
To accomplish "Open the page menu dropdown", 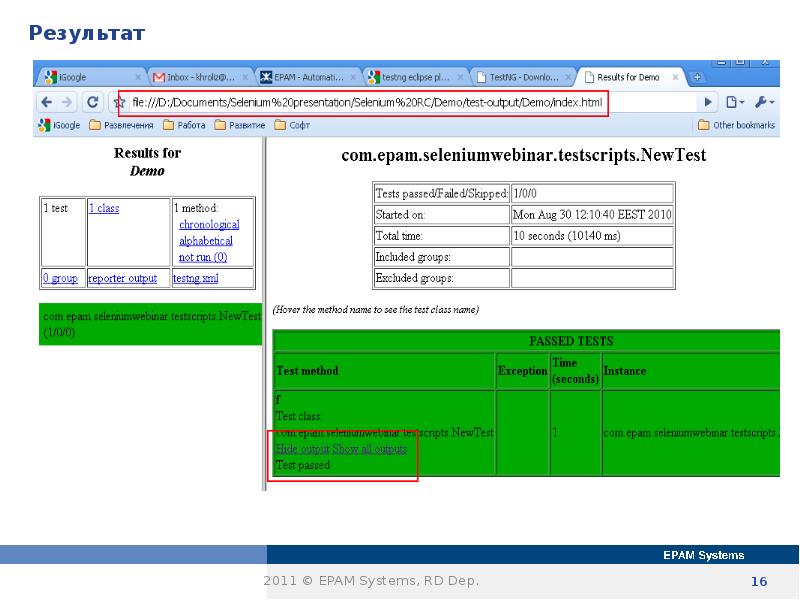I will click(735, 102).
